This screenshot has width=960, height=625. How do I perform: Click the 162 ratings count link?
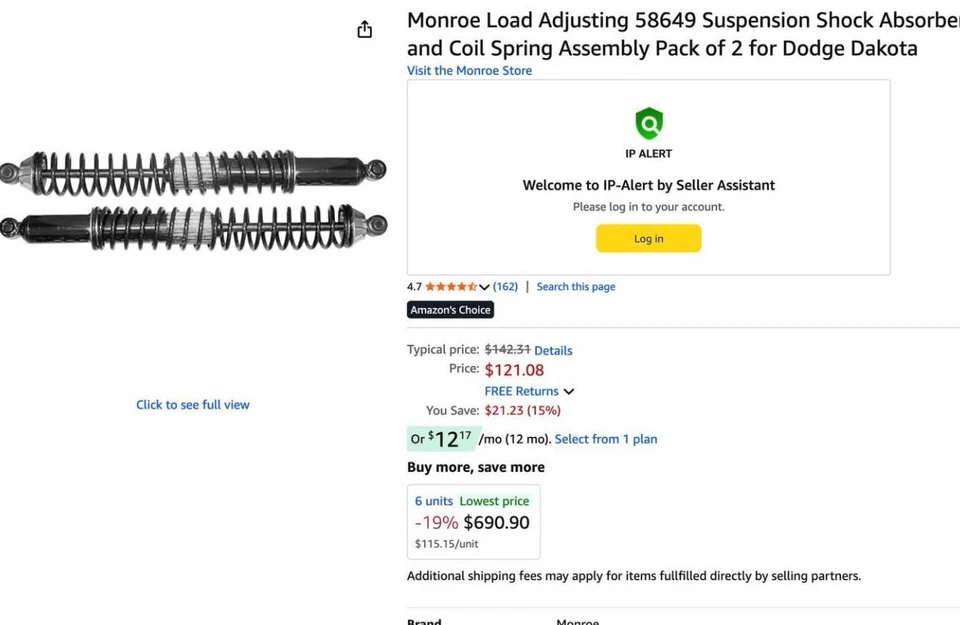505,286
